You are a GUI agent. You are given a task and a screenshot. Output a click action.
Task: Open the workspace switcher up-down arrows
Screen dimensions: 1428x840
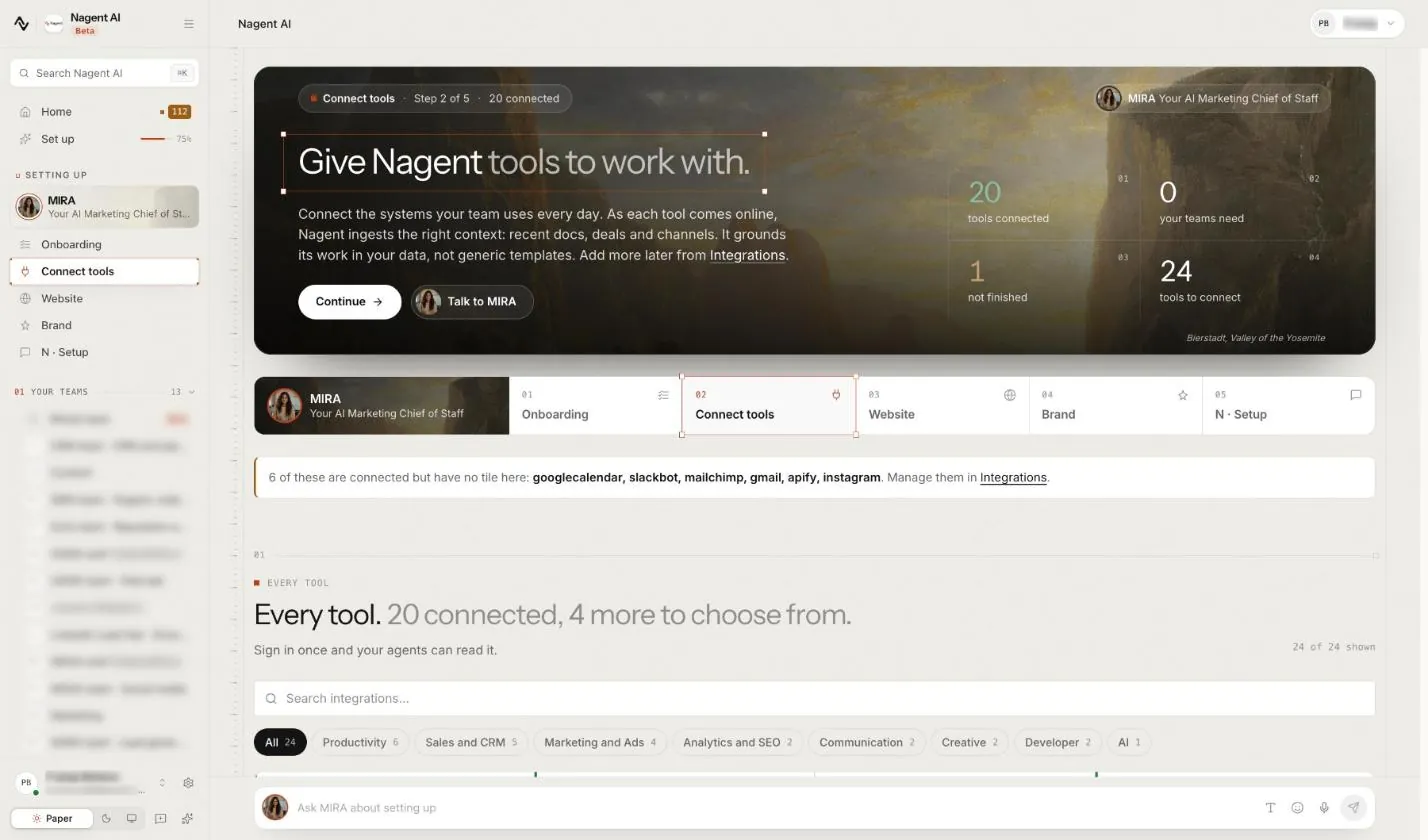click(162, 783)
